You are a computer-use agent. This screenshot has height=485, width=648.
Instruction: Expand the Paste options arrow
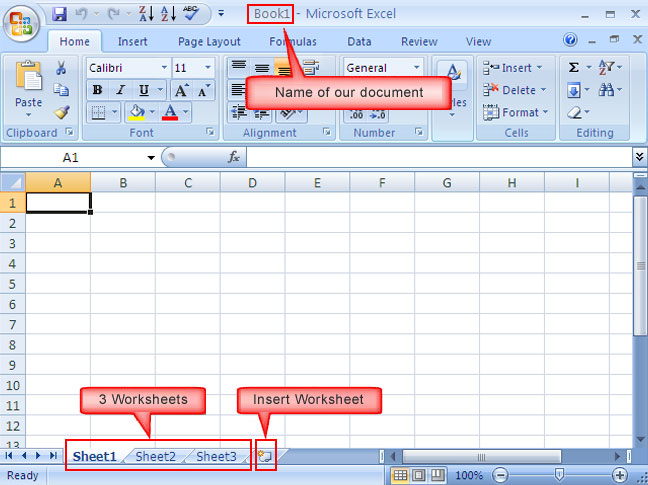tap(29, 114)
